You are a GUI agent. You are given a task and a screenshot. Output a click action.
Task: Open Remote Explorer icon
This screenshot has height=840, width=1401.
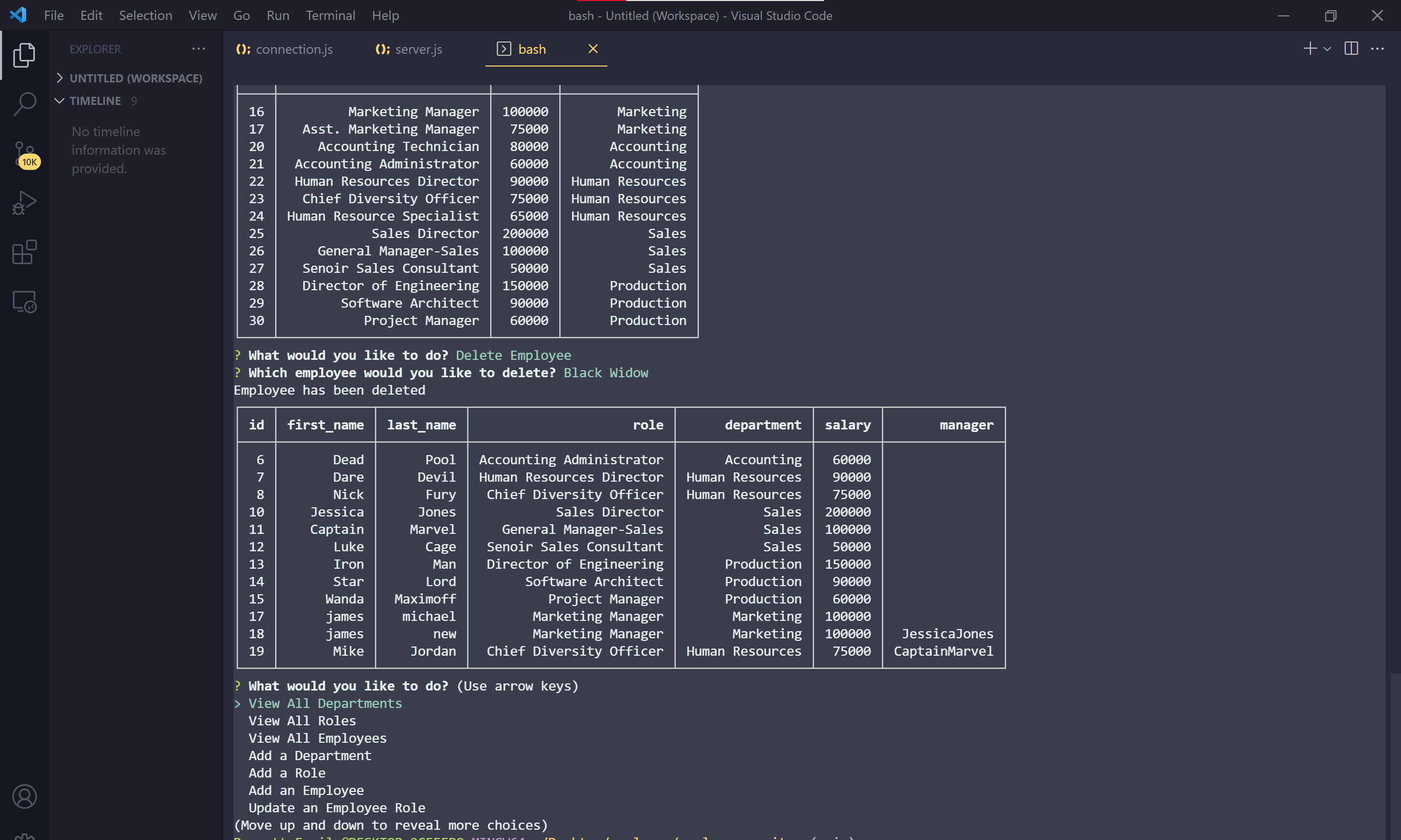(x=25, y=301)
